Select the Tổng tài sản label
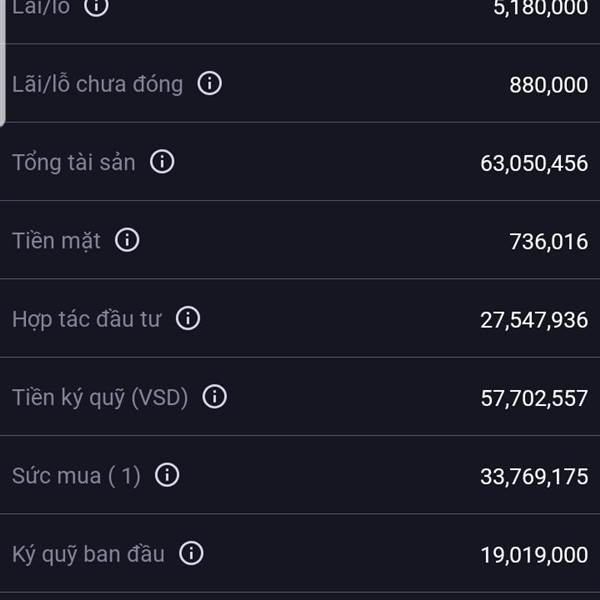The width and height of the screenshot is (600, 600). tap(74, 163)
